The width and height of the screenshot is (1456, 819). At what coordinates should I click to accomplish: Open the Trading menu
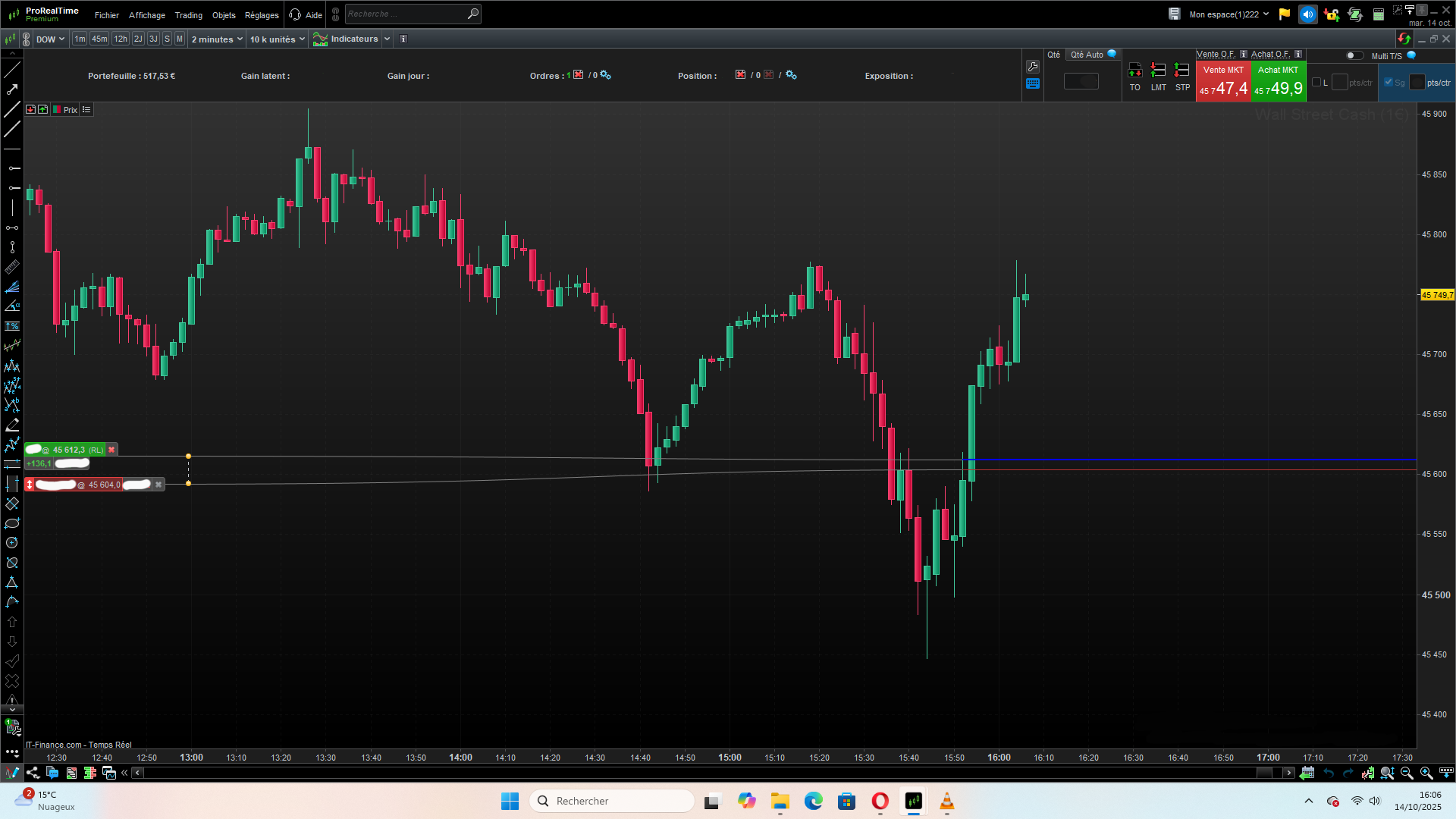pyautogui.click(x=188, y=15)
